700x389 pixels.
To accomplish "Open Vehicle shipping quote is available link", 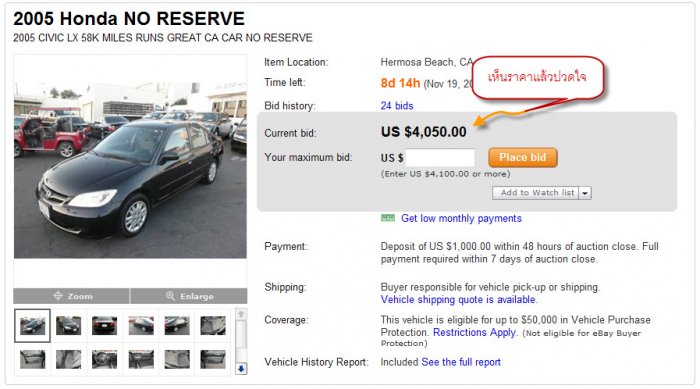I will [458, 300].
